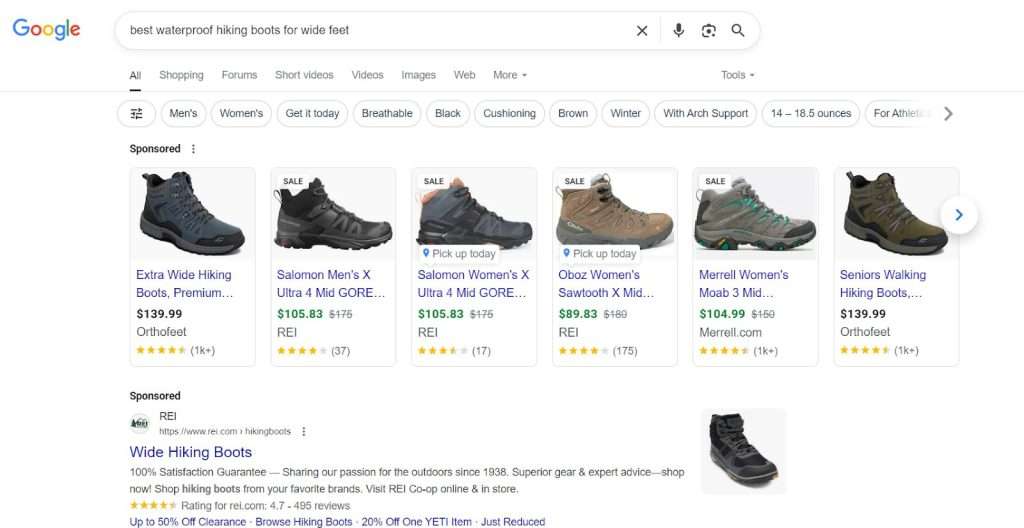This screenshot has height=528, width=1024.
Task: Go to Google homepage via logo
Action: point(46,29)
